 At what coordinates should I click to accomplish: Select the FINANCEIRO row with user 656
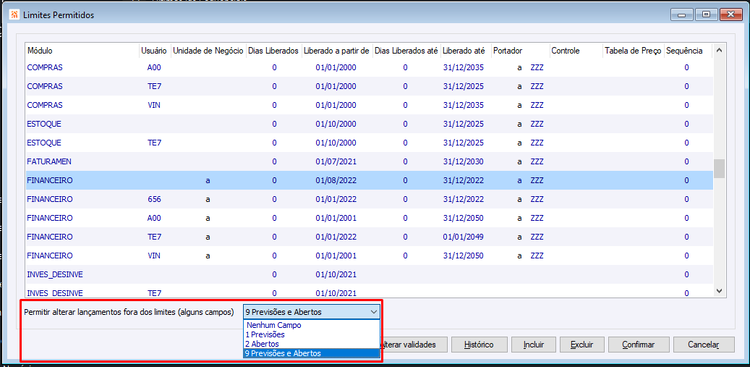point(369,199)
